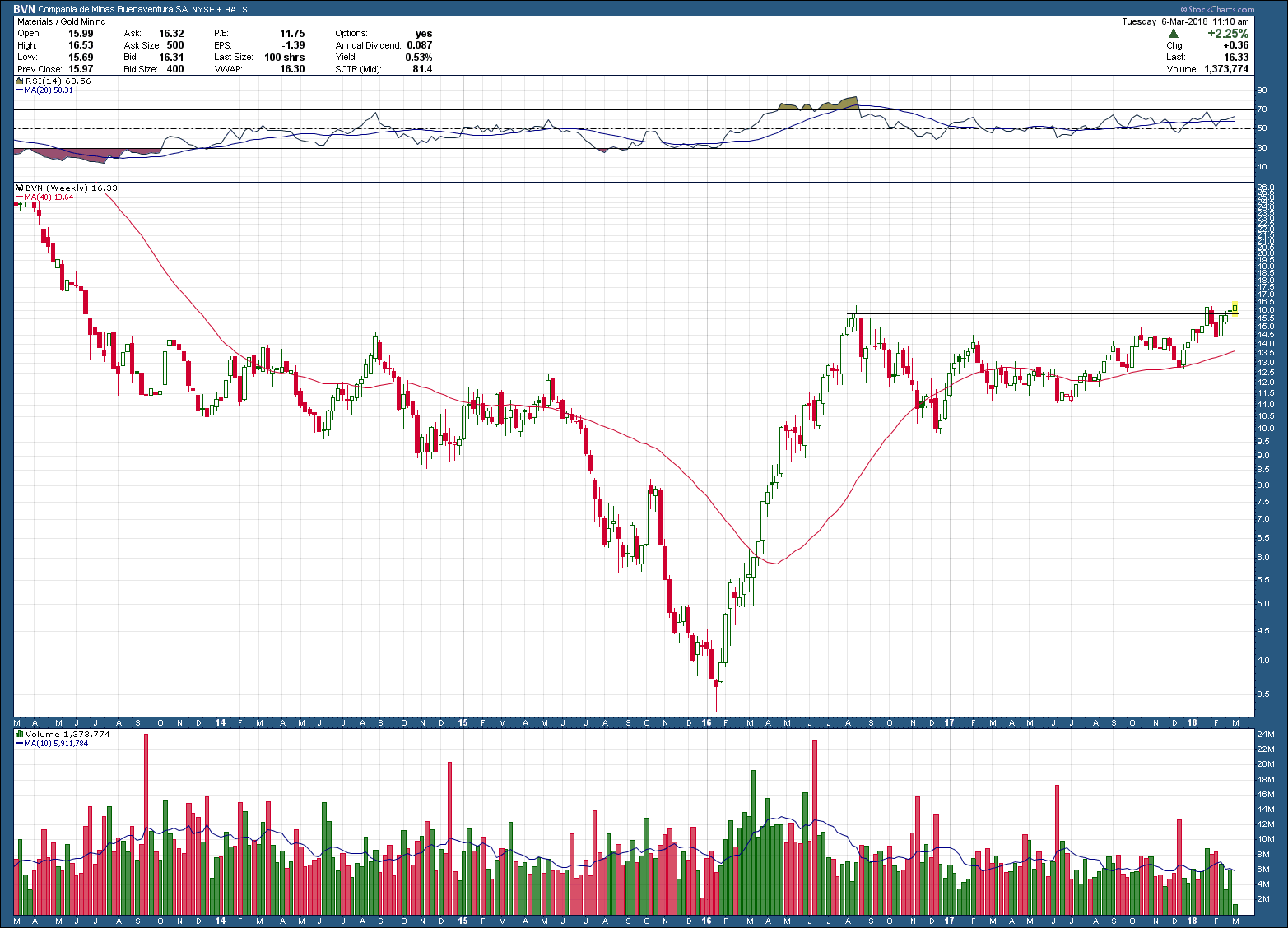Screen dimensions: 1288x928
Task: Click the 30 level label on RSI axis
Action: [1262, 148]
